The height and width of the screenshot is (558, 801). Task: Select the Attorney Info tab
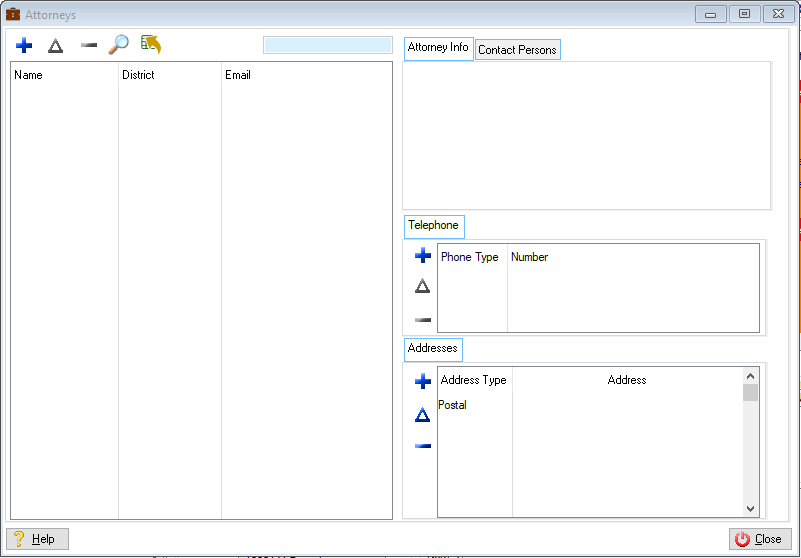(x=438, y=48)
